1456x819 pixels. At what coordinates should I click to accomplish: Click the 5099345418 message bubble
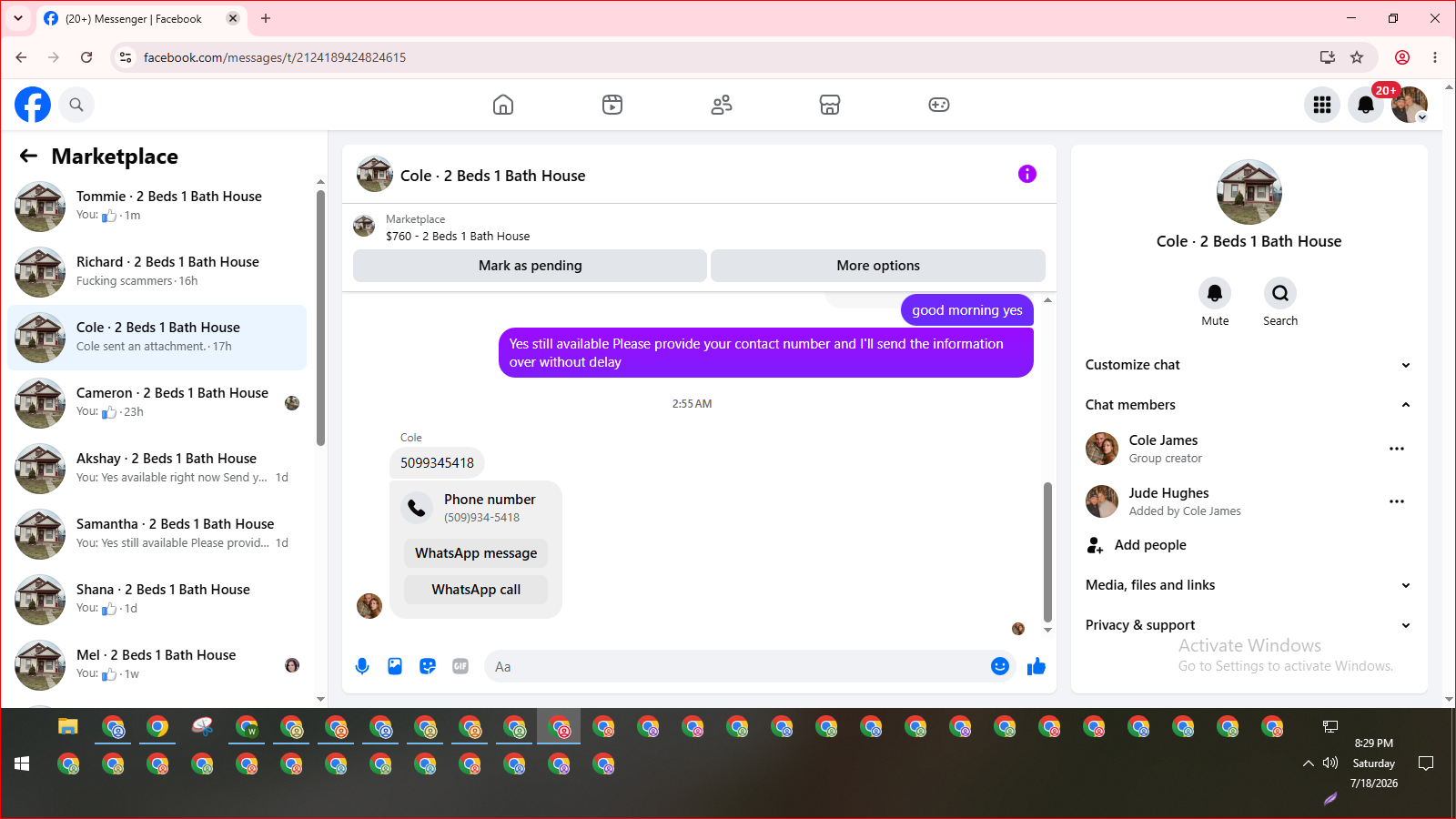[437, 462]
